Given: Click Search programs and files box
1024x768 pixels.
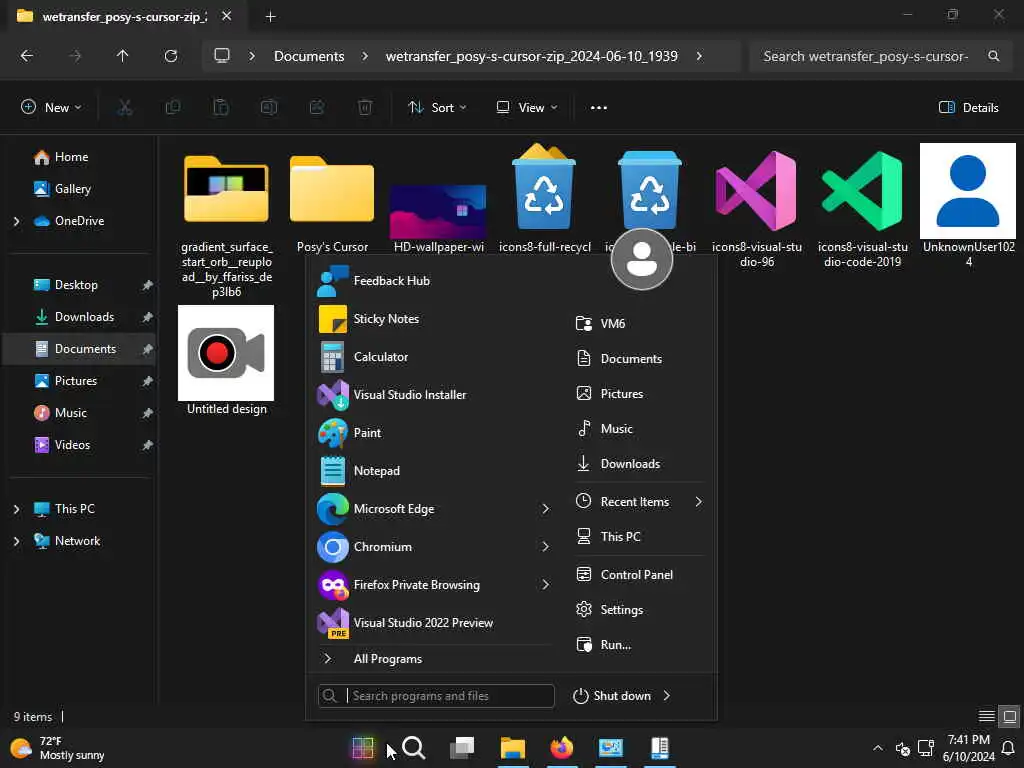Looking at the screenshot, I should point(436,696).
